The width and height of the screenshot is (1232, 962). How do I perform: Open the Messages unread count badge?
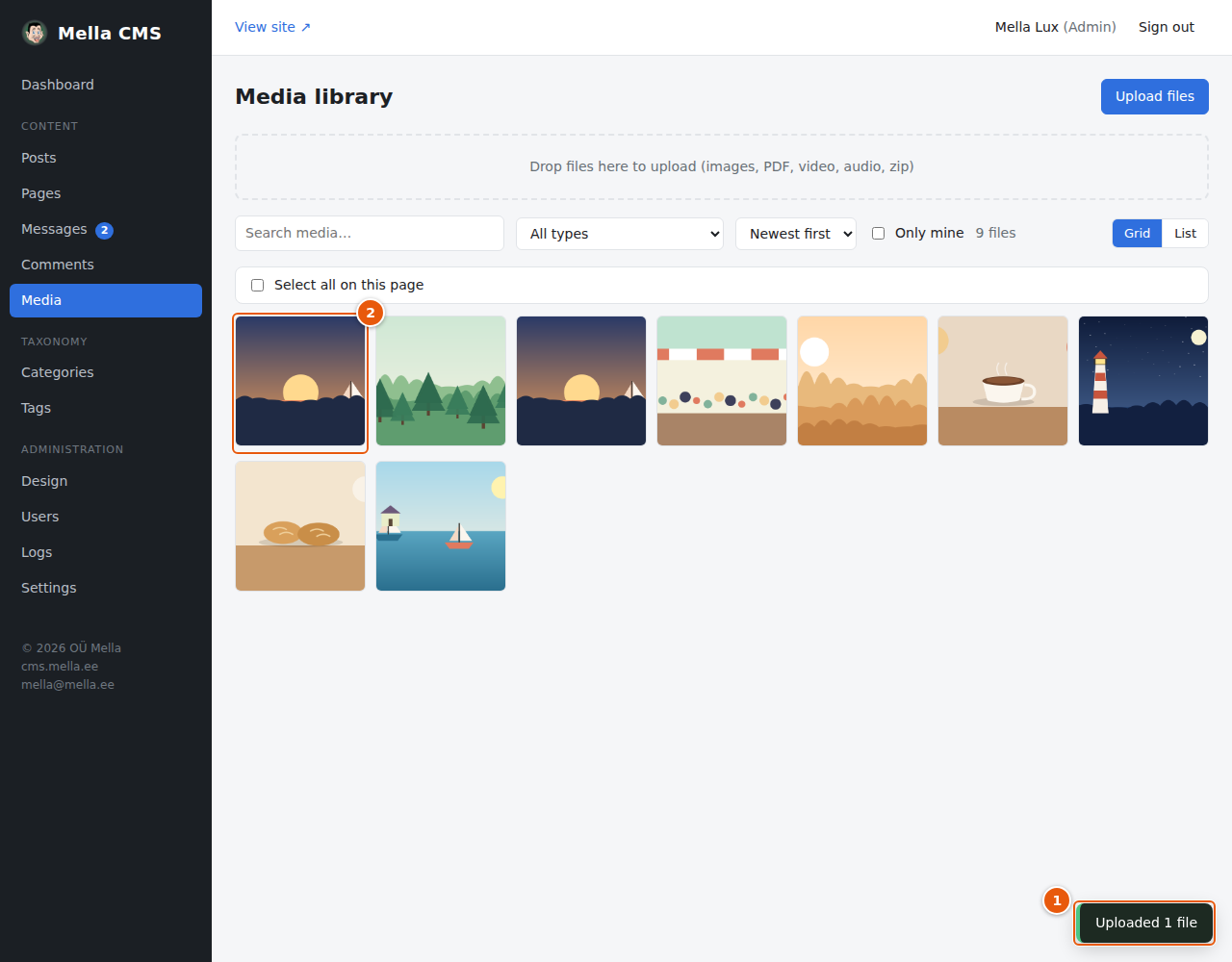click(105, 230)
